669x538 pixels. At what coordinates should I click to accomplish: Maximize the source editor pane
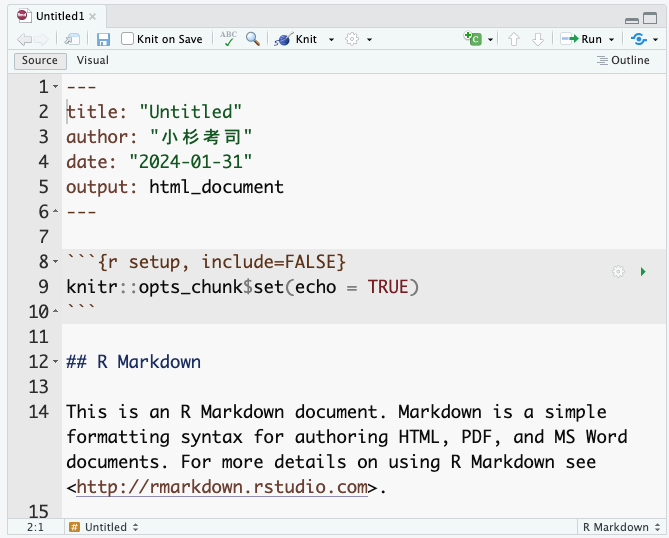coord(650,18)
